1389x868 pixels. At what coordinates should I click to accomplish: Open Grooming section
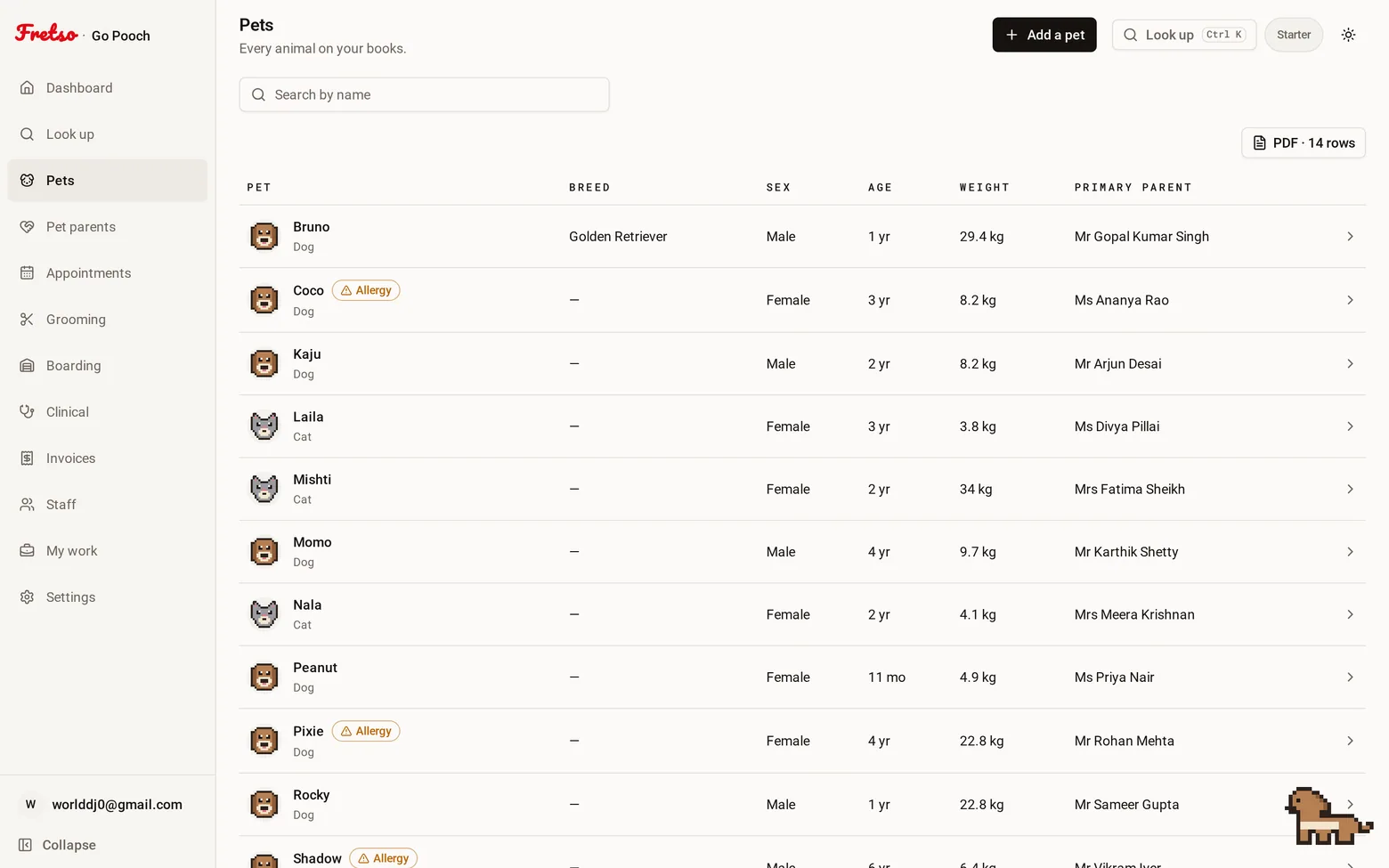(x=107, y=320)
